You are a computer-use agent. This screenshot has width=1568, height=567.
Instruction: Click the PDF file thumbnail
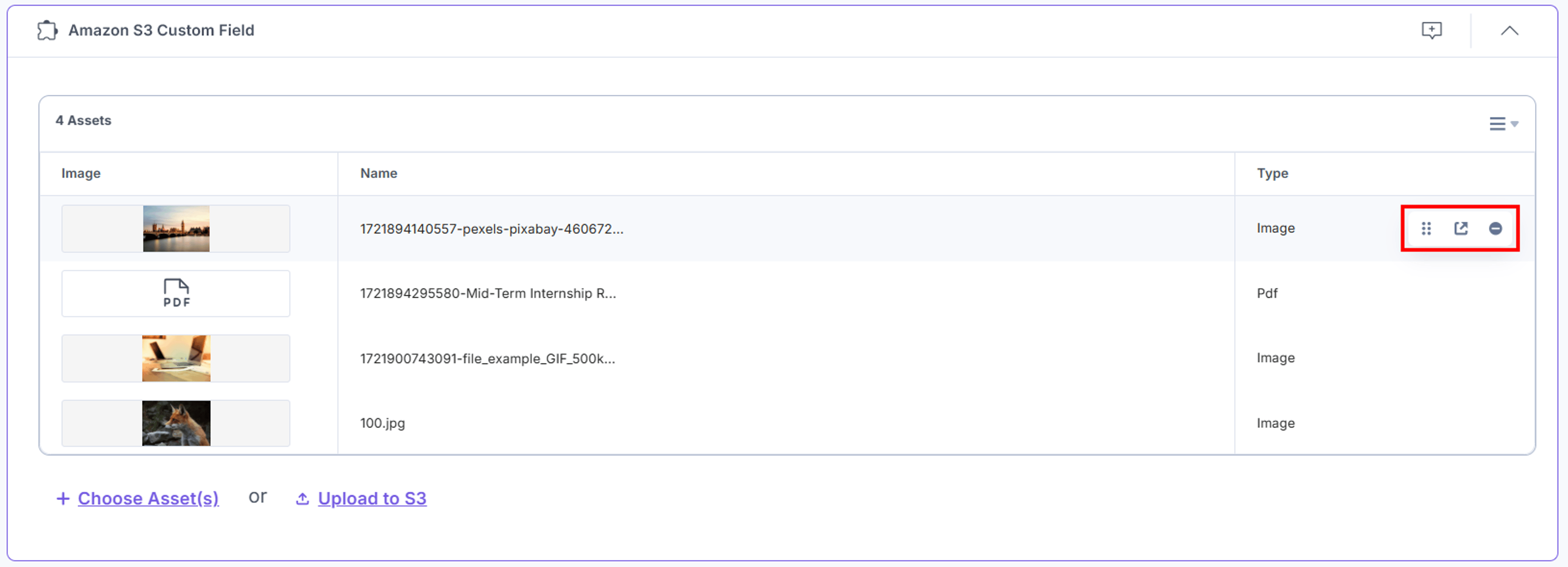[x=176, y=293]
